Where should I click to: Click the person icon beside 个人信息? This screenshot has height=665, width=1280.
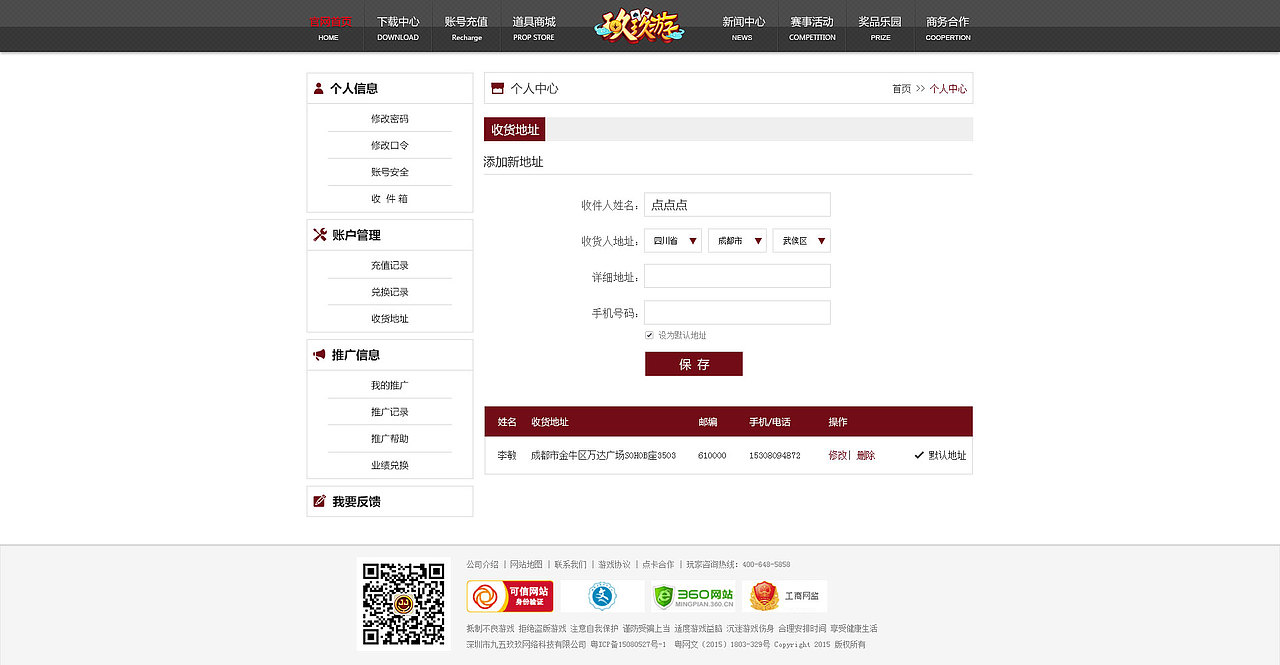pyautogui.click(x=318, y=88)
